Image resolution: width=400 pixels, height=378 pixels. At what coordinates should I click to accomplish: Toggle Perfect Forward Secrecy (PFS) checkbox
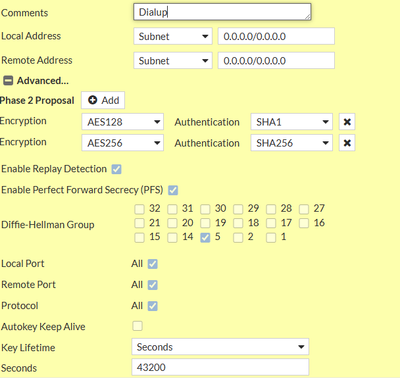(173, 190)
